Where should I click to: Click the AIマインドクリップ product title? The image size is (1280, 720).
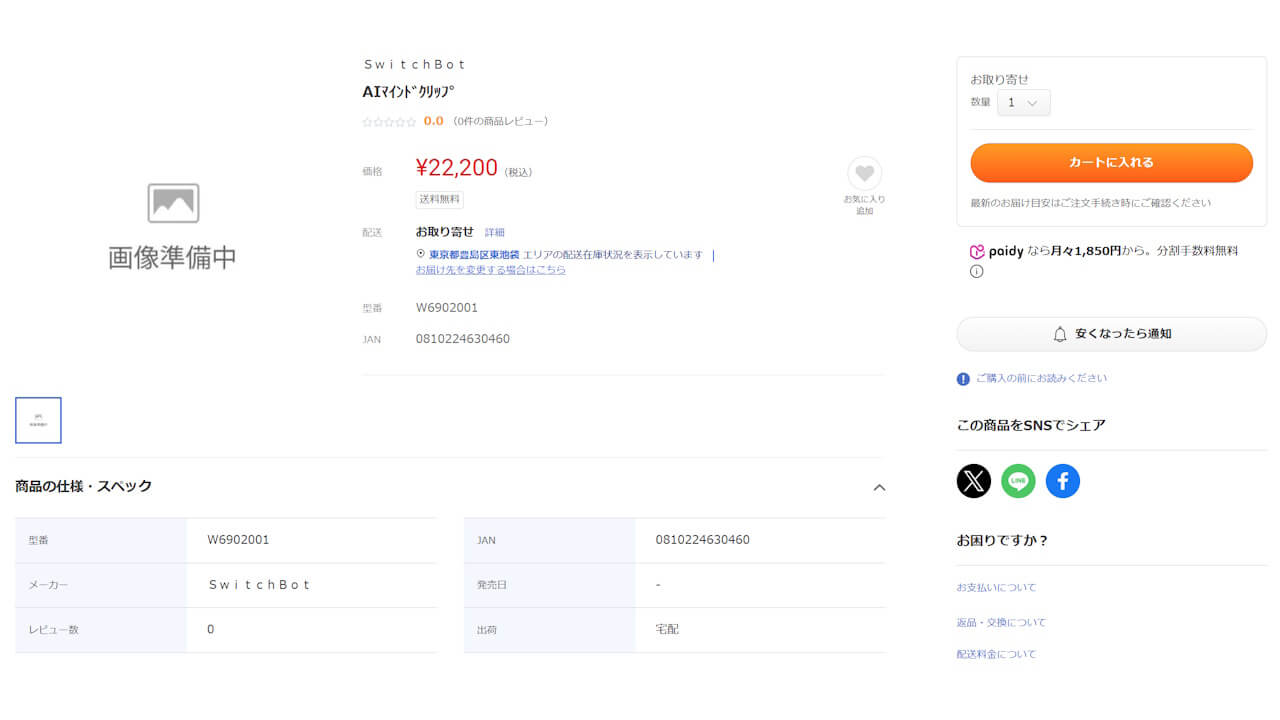click(408, 92)
